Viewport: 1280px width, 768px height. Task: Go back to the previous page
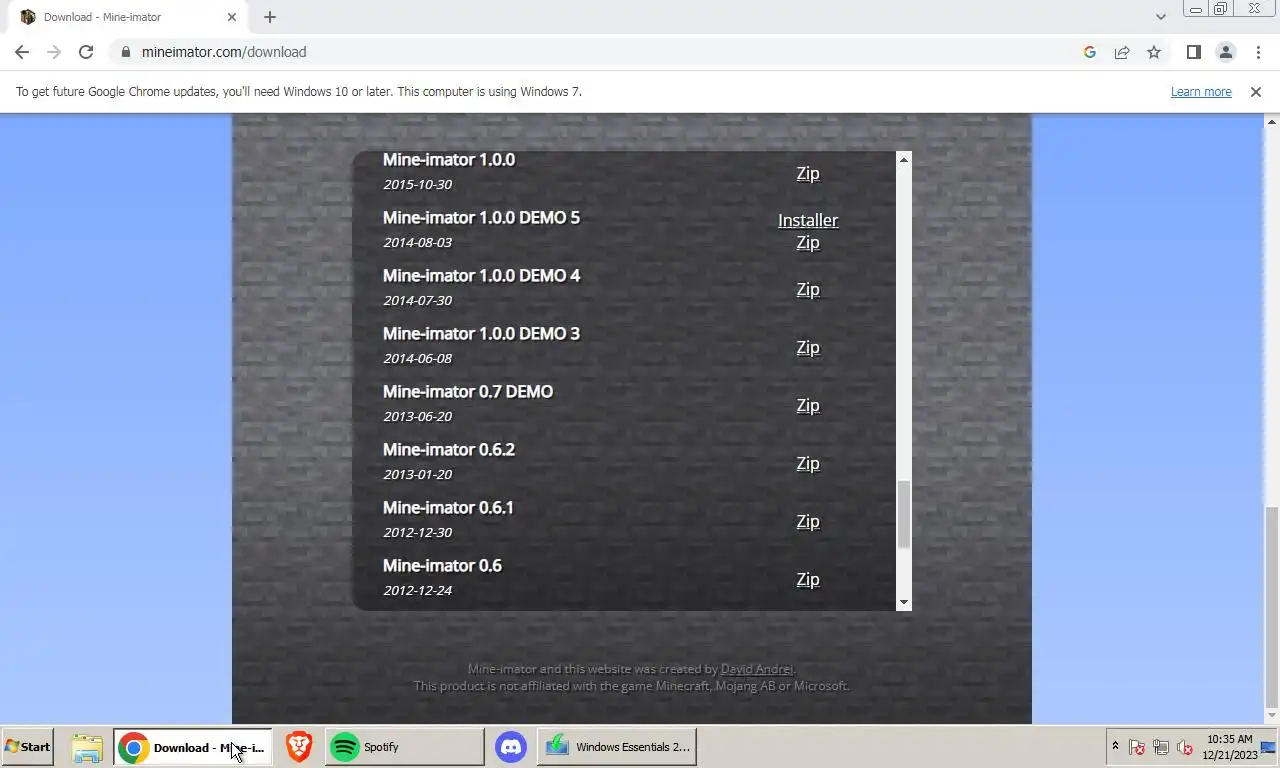point(22,52)
